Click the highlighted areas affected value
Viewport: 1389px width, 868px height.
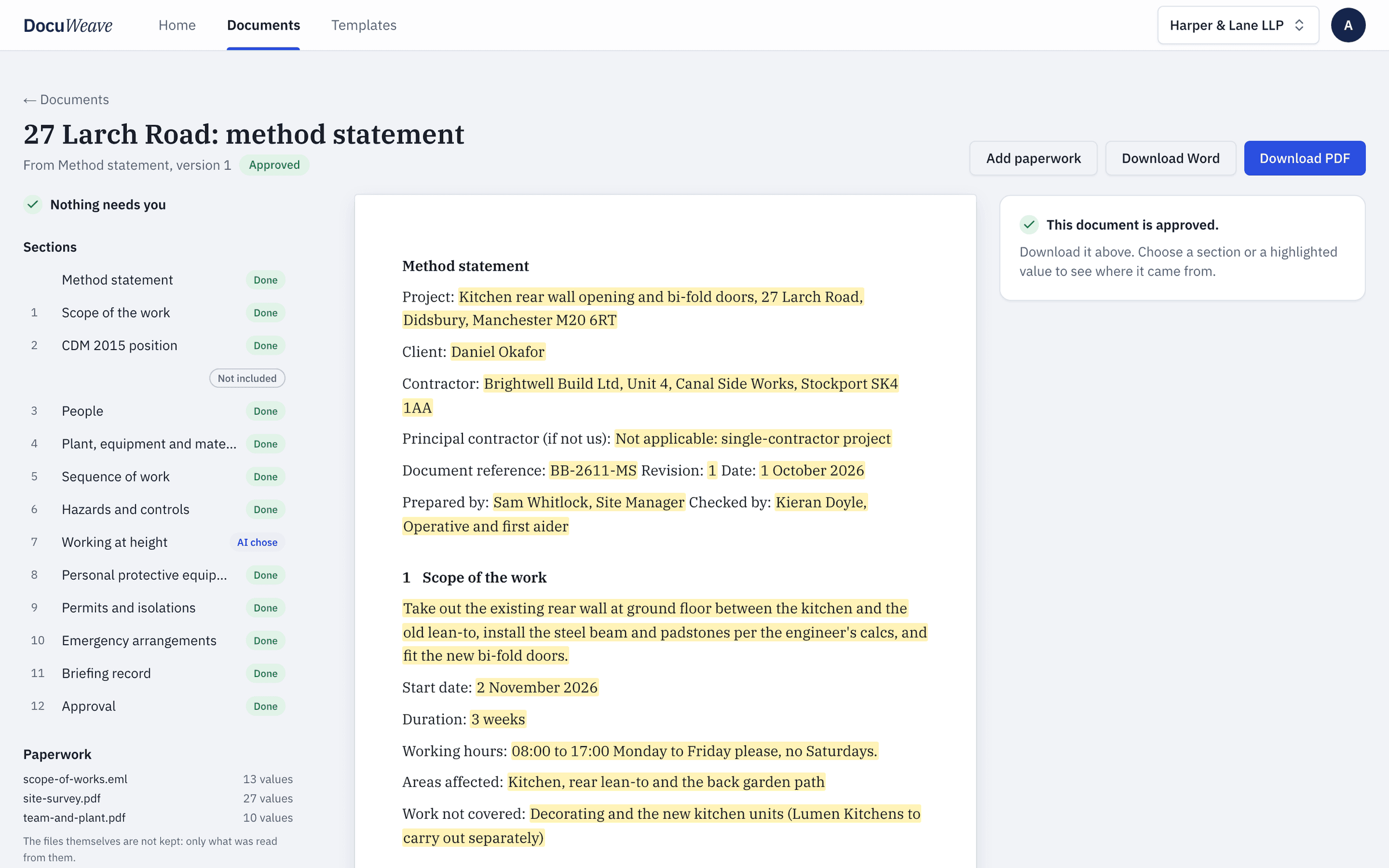666,782
